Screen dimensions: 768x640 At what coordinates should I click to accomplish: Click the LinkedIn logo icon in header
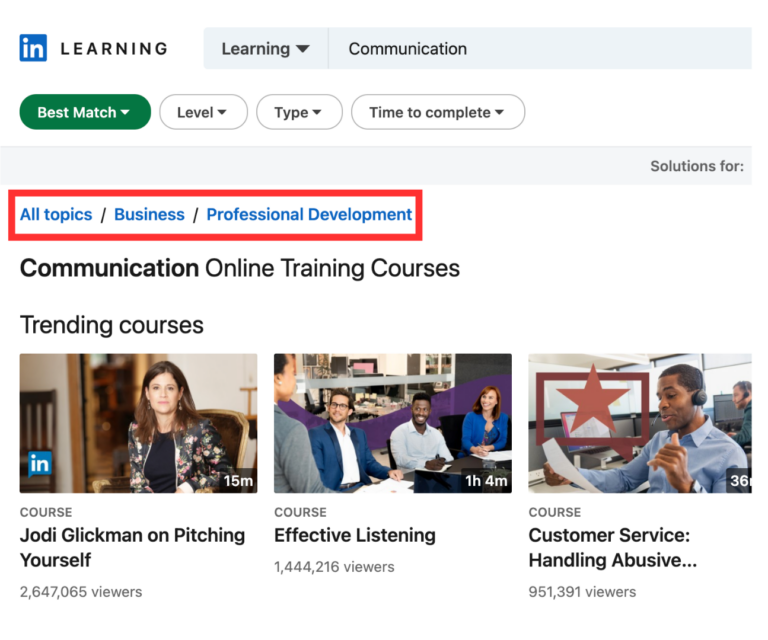click(33, 48)
